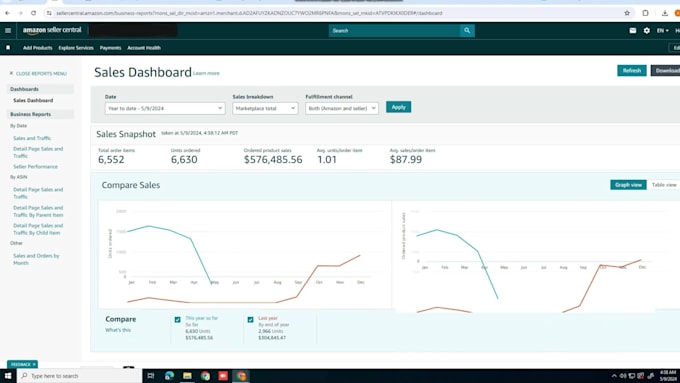Open Explore Services in the navigation bar
This screenshot has width=680, height=383.
pyautogui.click(x=76, y=48)
